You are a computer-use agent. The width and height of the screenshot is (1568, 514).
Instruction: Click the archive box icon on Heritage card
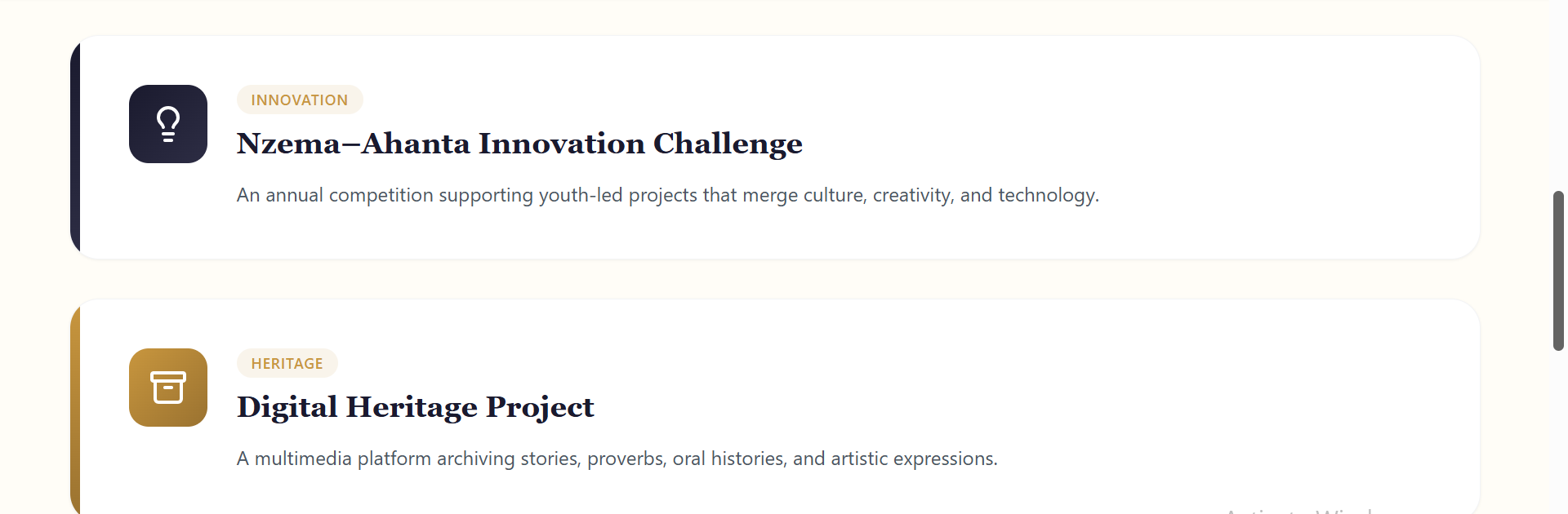pyautogui.click(x=168, y=388)
